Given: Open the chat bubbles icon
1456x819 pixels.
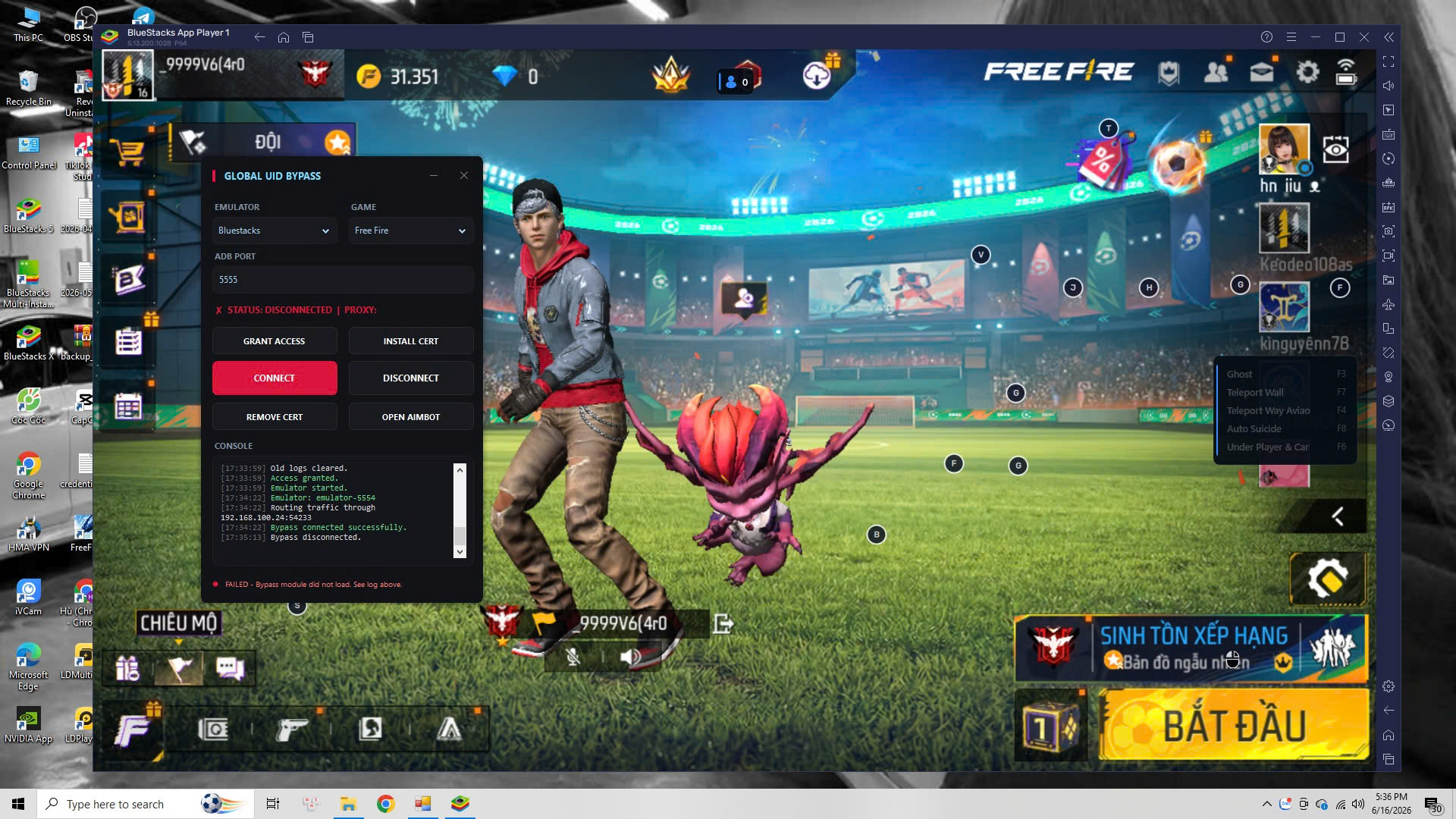Looking at the screenshot, I should 230,669.
